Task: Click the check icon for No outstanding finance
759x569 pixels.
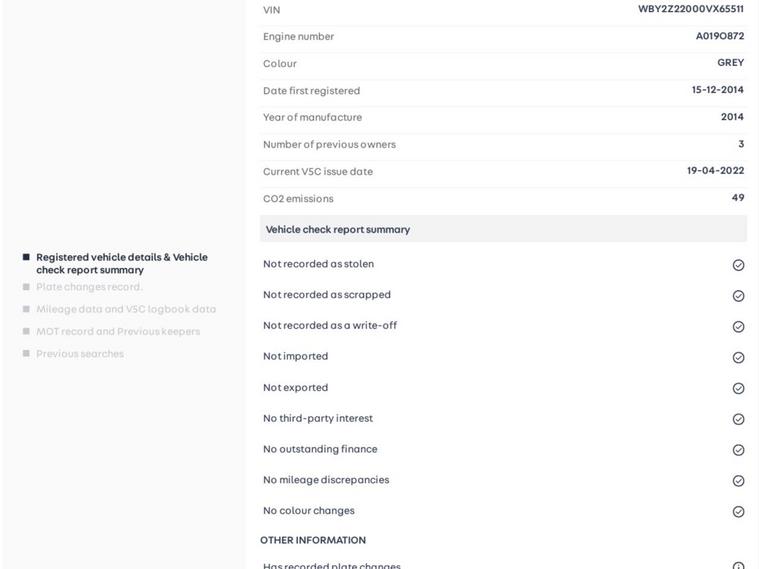Action: coord(738,450)
